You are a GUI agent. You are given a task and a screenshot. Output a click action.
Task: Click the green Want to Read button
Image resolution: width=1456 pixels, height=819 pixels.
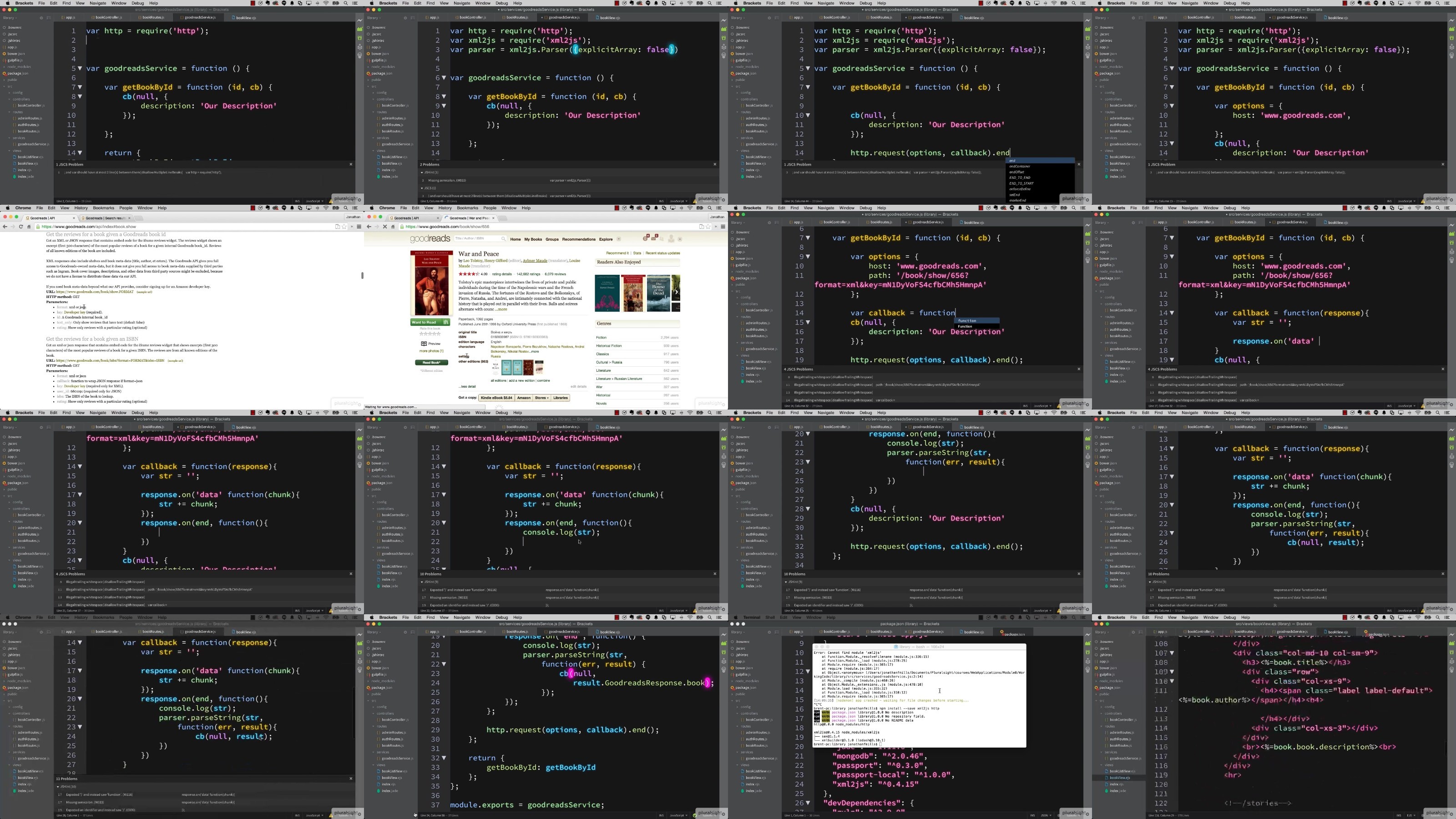pyautogui.click(x=425, y=322)
